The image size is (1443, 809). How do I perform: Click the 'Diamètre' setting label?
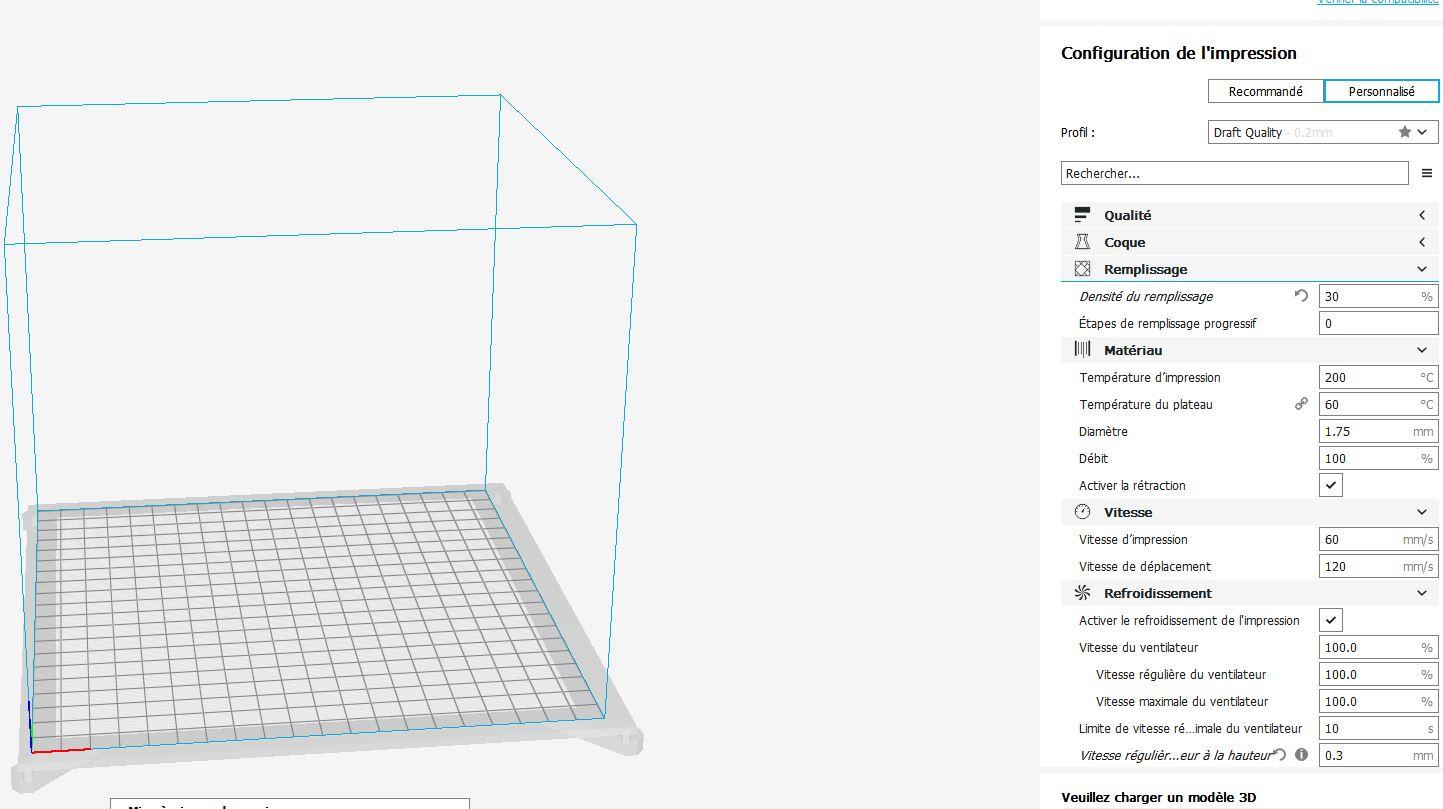(x=1103, y=431)
